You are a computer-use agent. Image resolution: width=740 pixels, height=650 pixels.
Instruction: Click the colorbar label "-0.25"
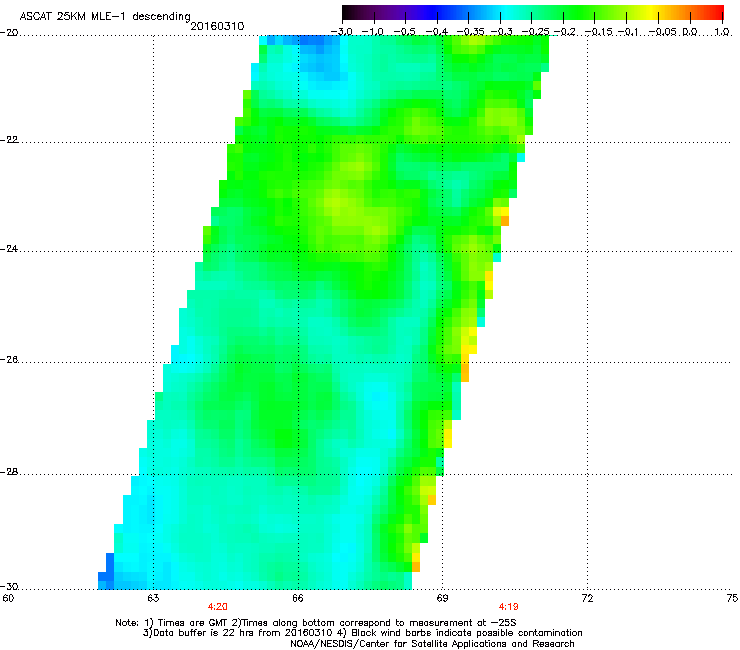535,32
